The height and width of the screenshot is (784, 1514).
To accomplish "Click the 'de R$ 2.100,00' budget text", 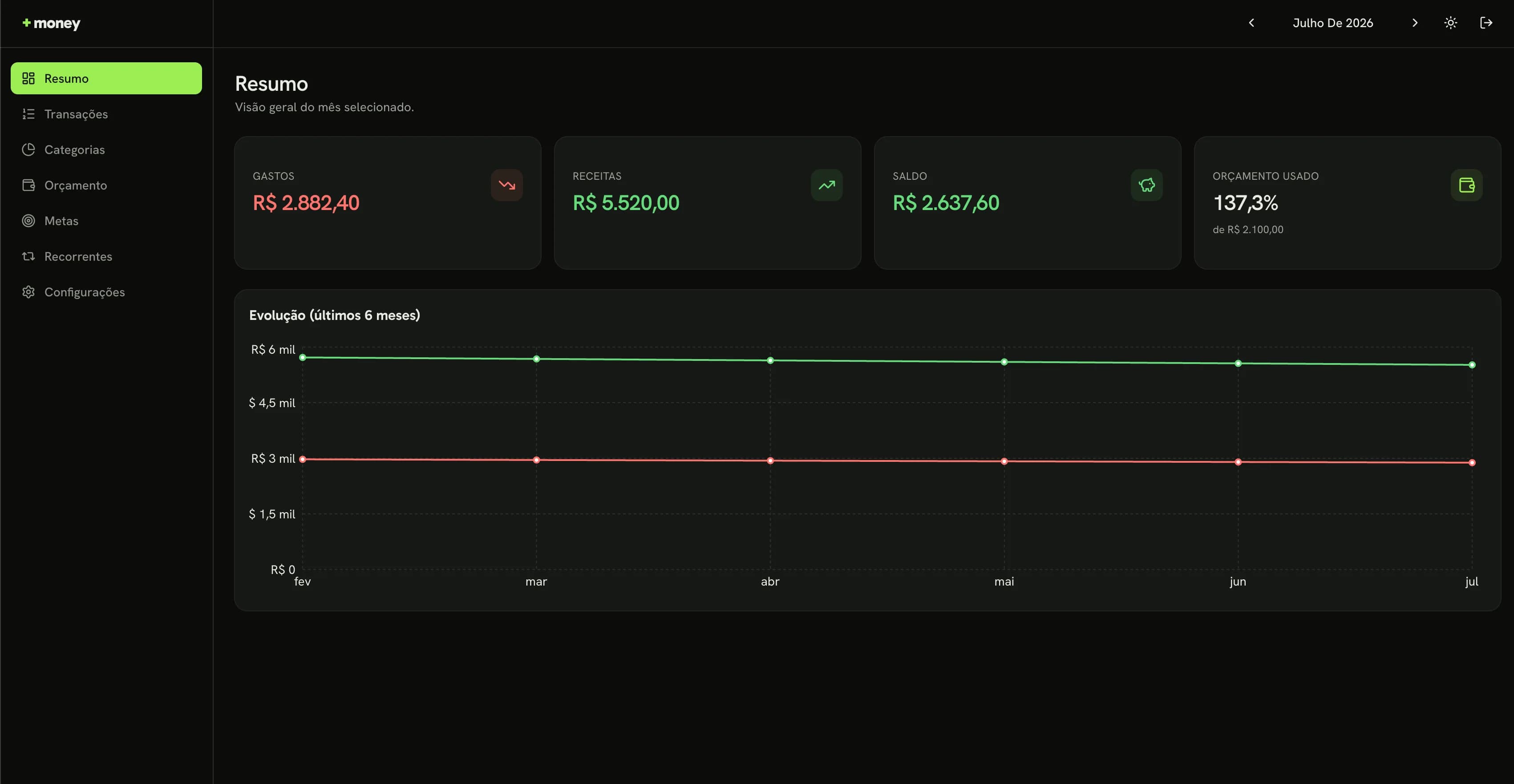I will coord(1248,230).
